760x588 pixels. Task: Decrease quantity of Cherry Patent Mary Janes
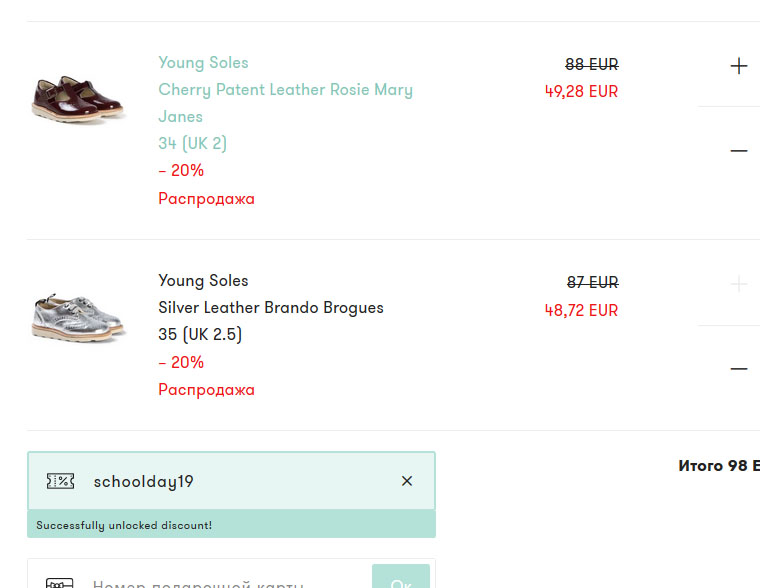click(x=739, y=151)
